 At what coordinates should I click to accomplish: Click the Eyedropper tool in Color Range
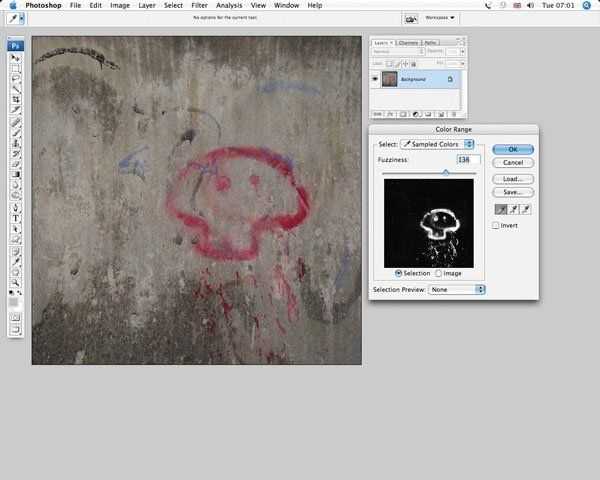500,208
